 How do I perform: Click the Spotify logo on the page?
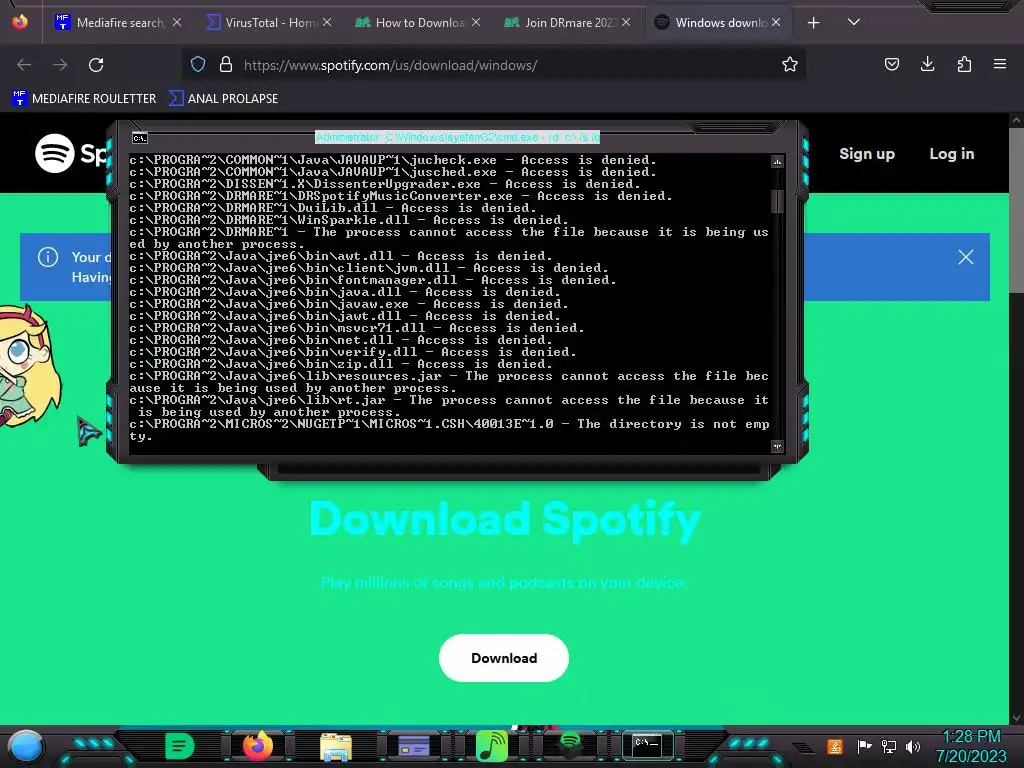click(71, 153)
